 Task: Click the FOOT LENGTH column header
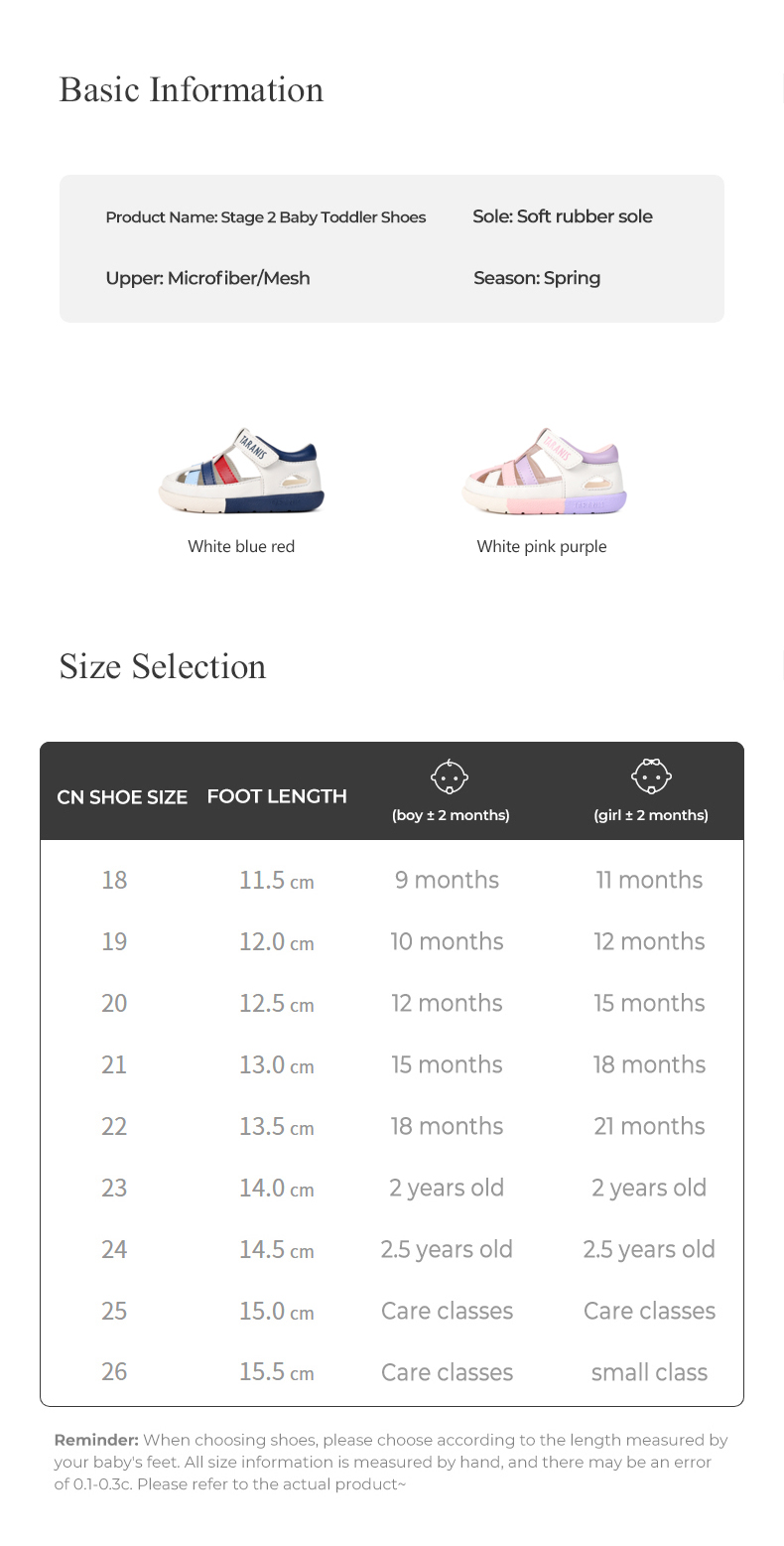coord(277,795)
